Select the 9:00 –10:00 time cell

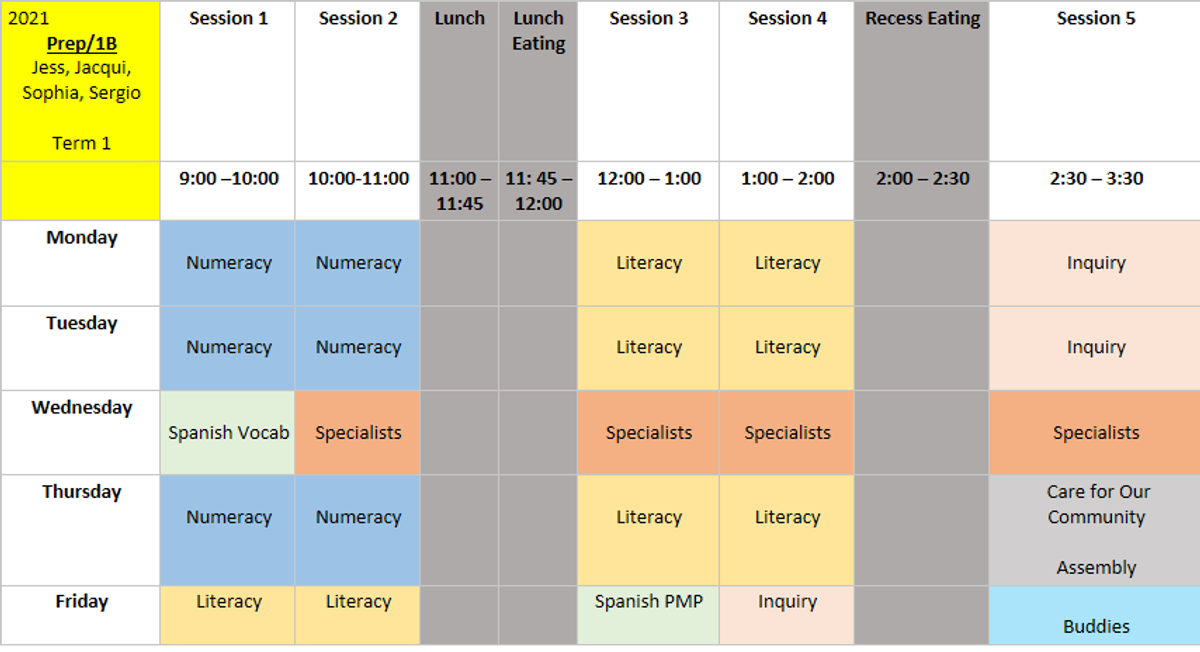click(x=228, y=191)
